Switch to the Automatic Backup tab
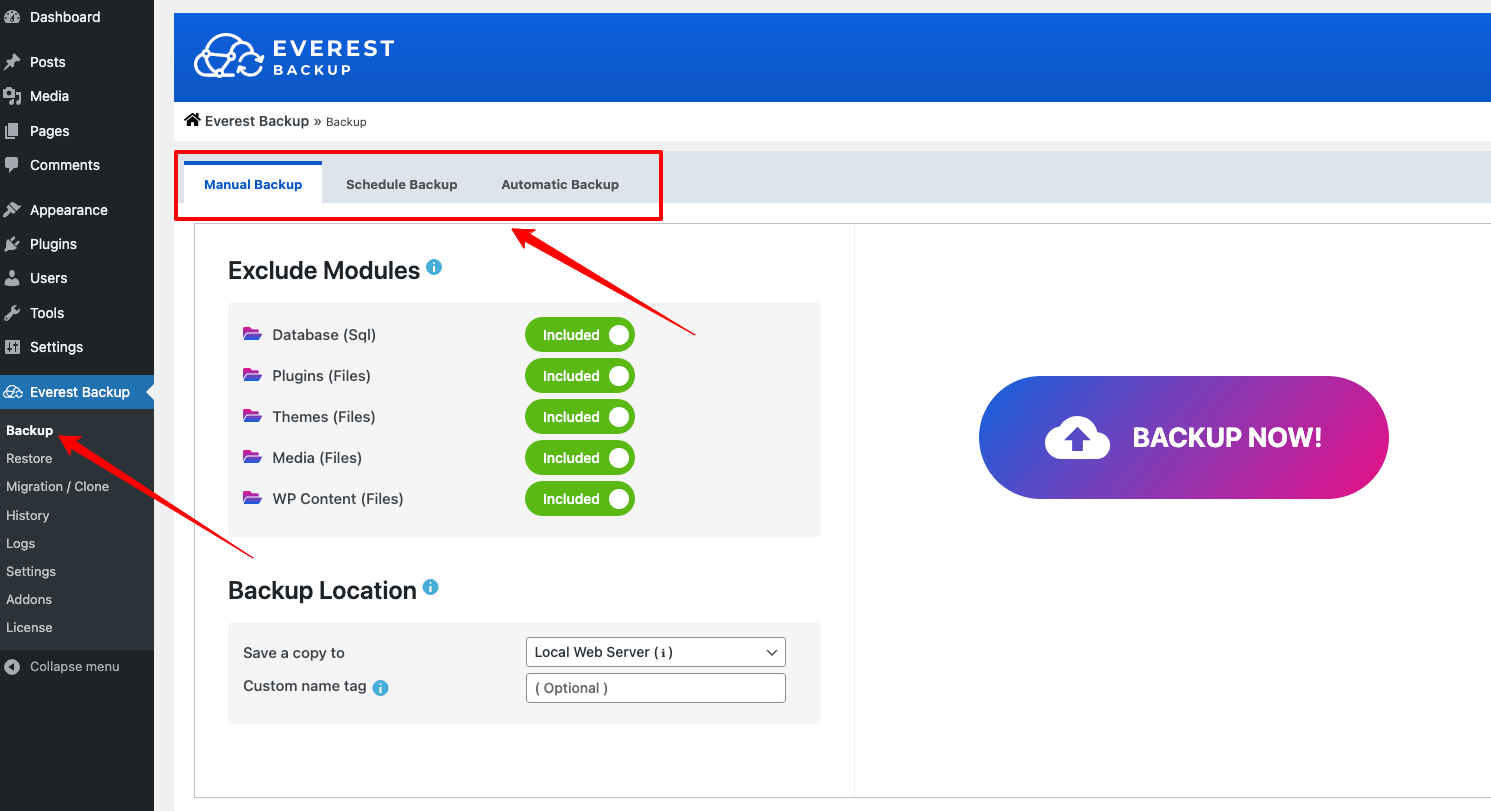The width and height of the screenshot is (1491, 811). point(560,185)
